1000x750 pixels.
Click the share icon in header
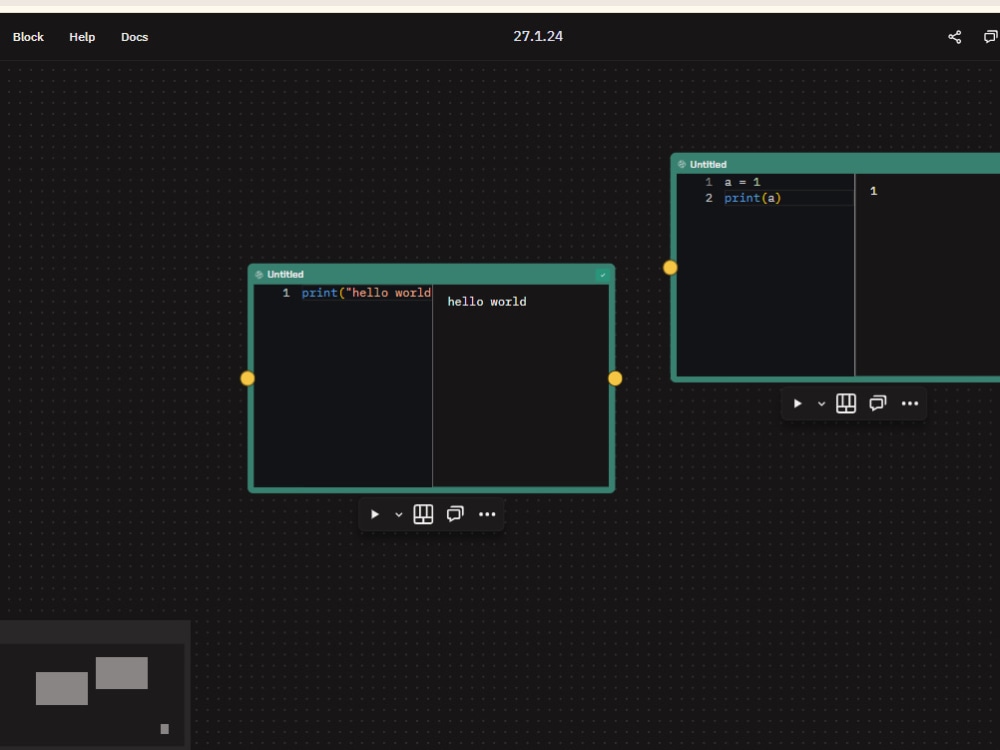[954, 37]
